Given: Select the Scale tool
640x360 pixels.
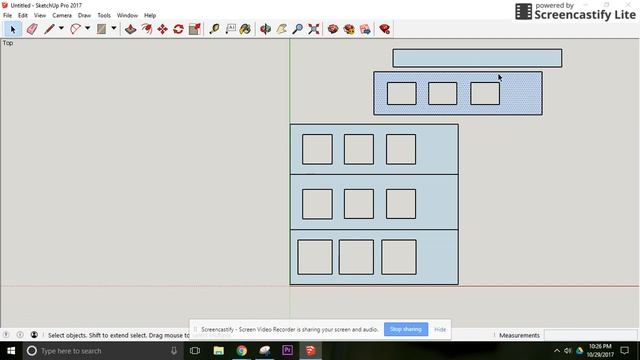Looking at the screenshot, I should pyautogui.click(x=195, y=29).
